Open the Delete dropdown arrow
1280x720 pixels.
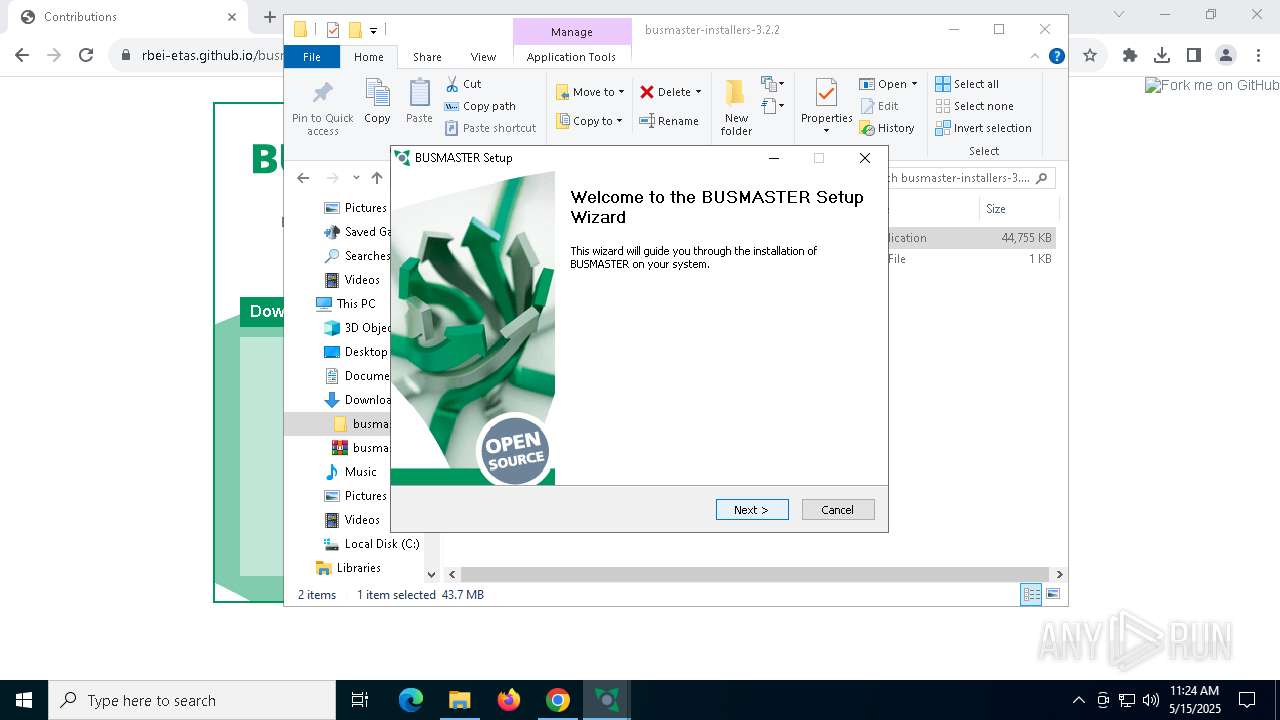point(698,92)
